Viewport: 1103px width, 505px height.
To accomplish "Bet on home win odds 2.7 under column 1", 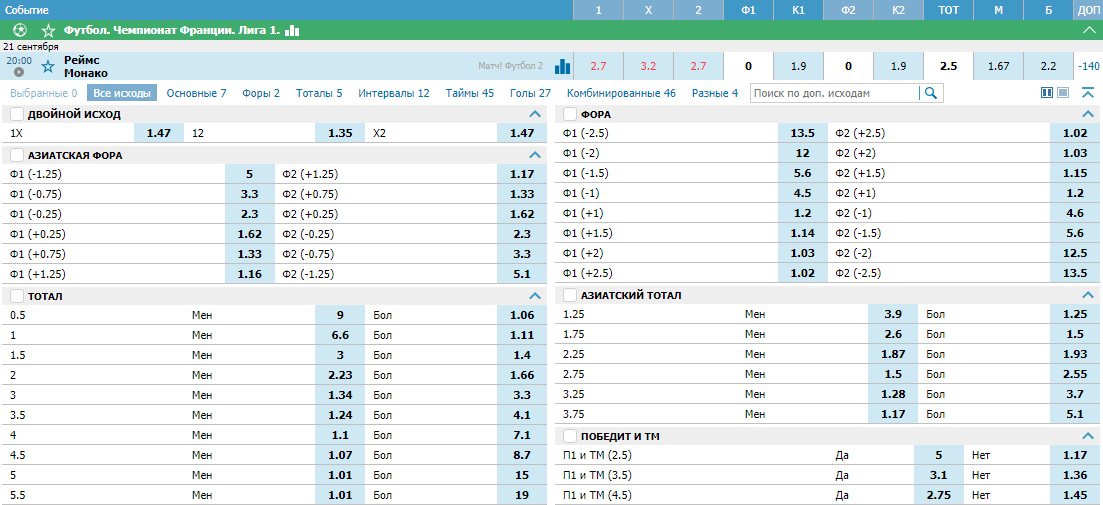I will [x=599, y=66].
